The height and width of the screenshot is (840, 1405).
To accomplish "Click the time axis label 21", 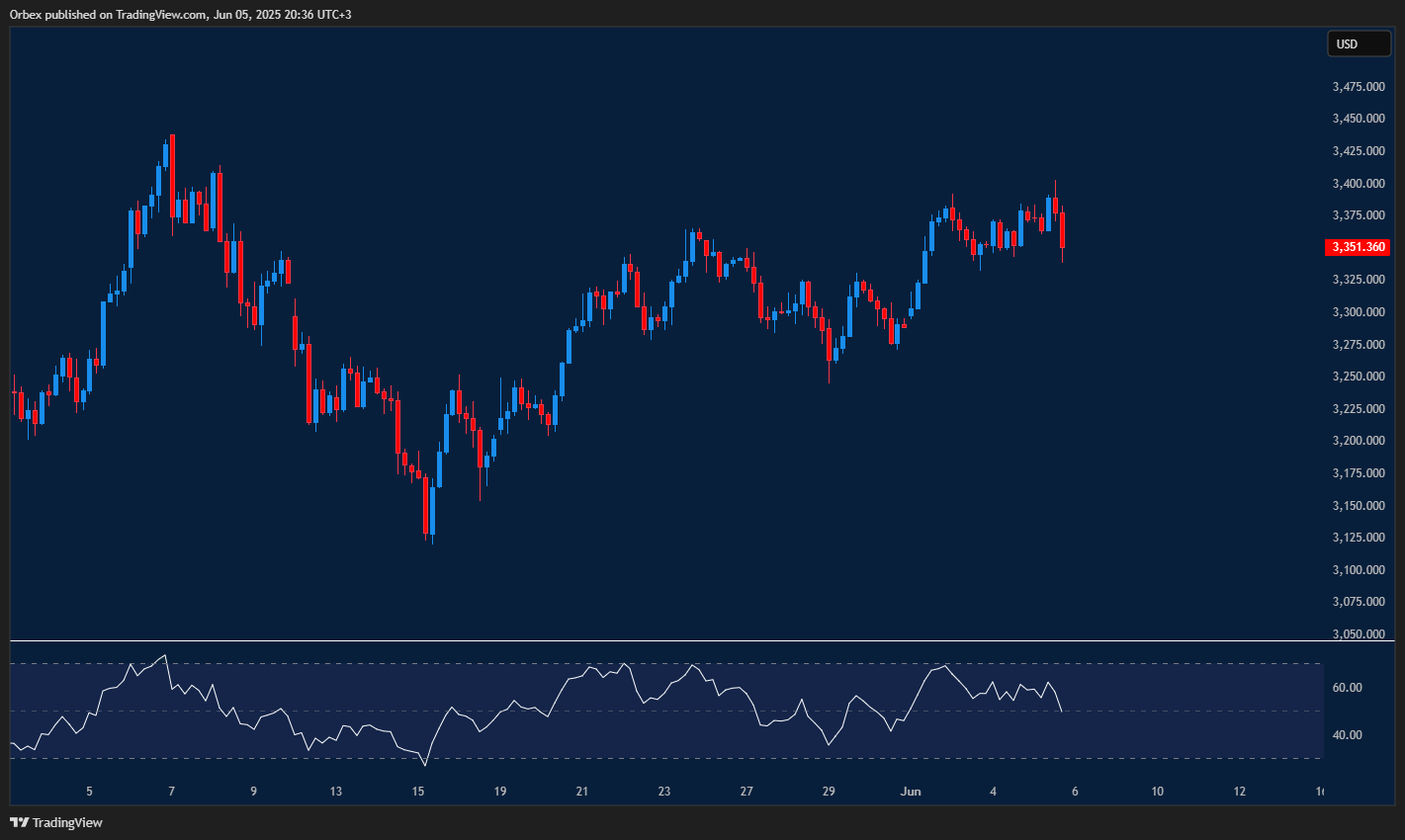I will tap(581, 791).
